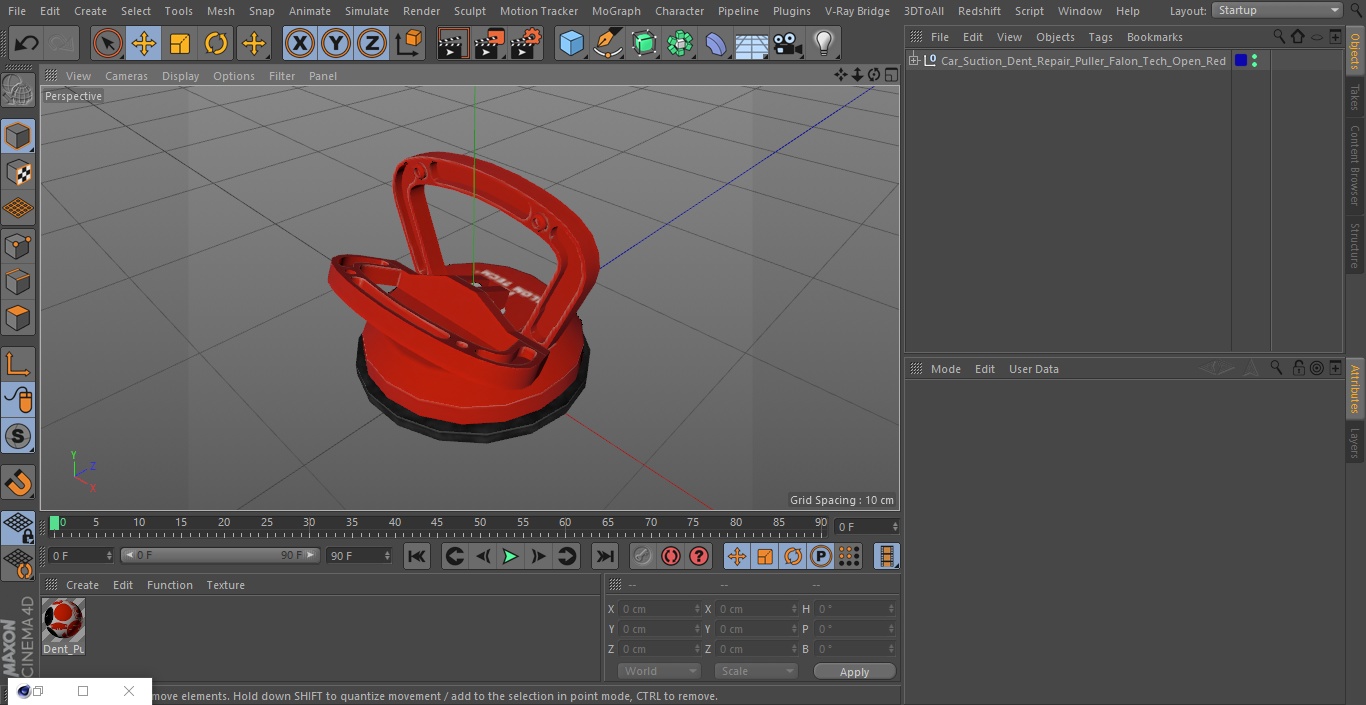Toggle Snap enable S icon
The image size is (1366, 705).
(x=18, y=436)
